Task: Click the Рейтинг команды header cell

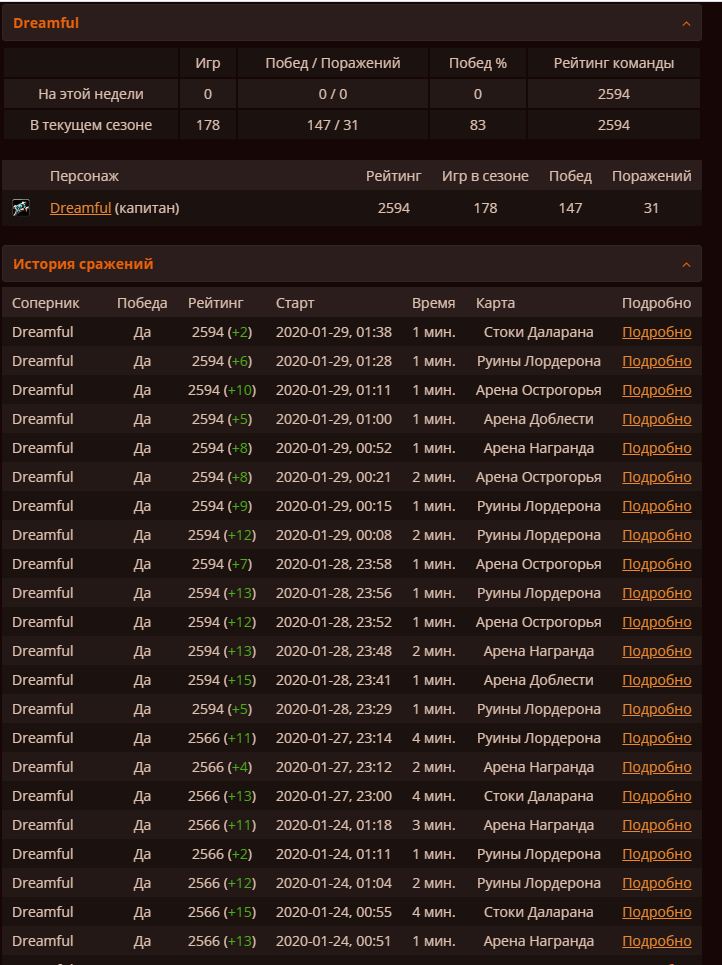Action: click(x=613, y=63)
